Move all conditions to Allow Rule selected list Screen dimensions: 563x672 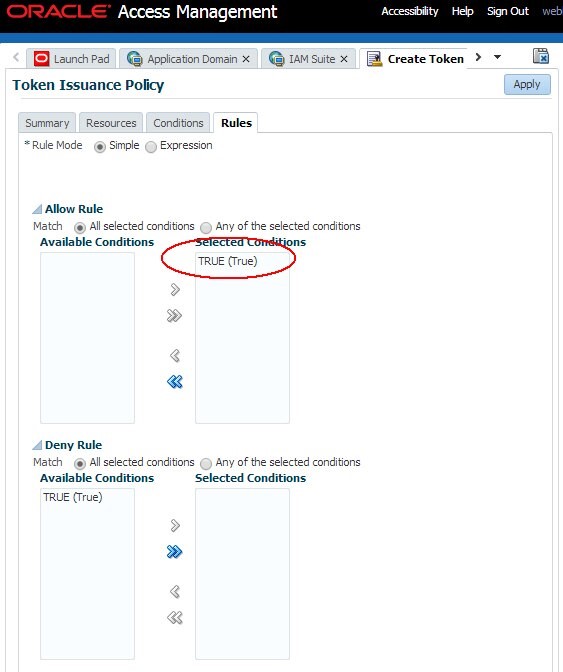pyautogui.click(x=174, y=316)
